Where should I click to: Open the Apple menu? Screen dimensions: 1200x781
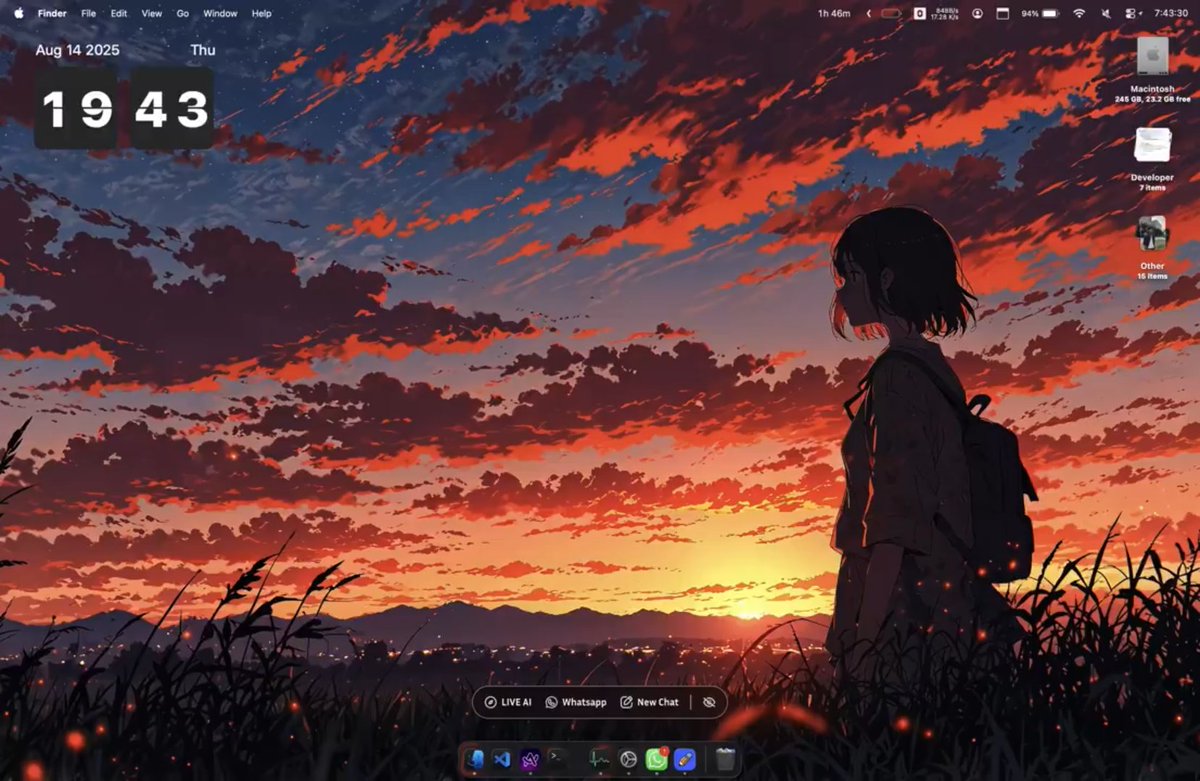click(18, 13)
